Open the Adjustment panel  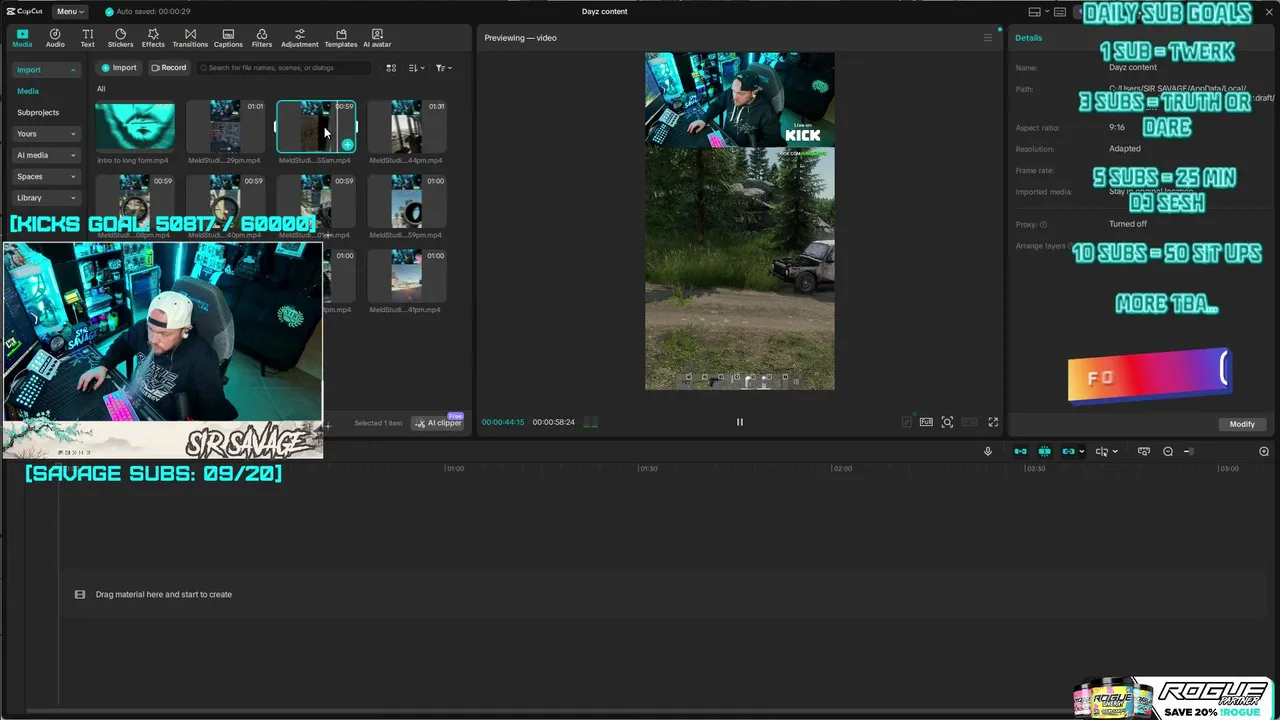[300, 38]
